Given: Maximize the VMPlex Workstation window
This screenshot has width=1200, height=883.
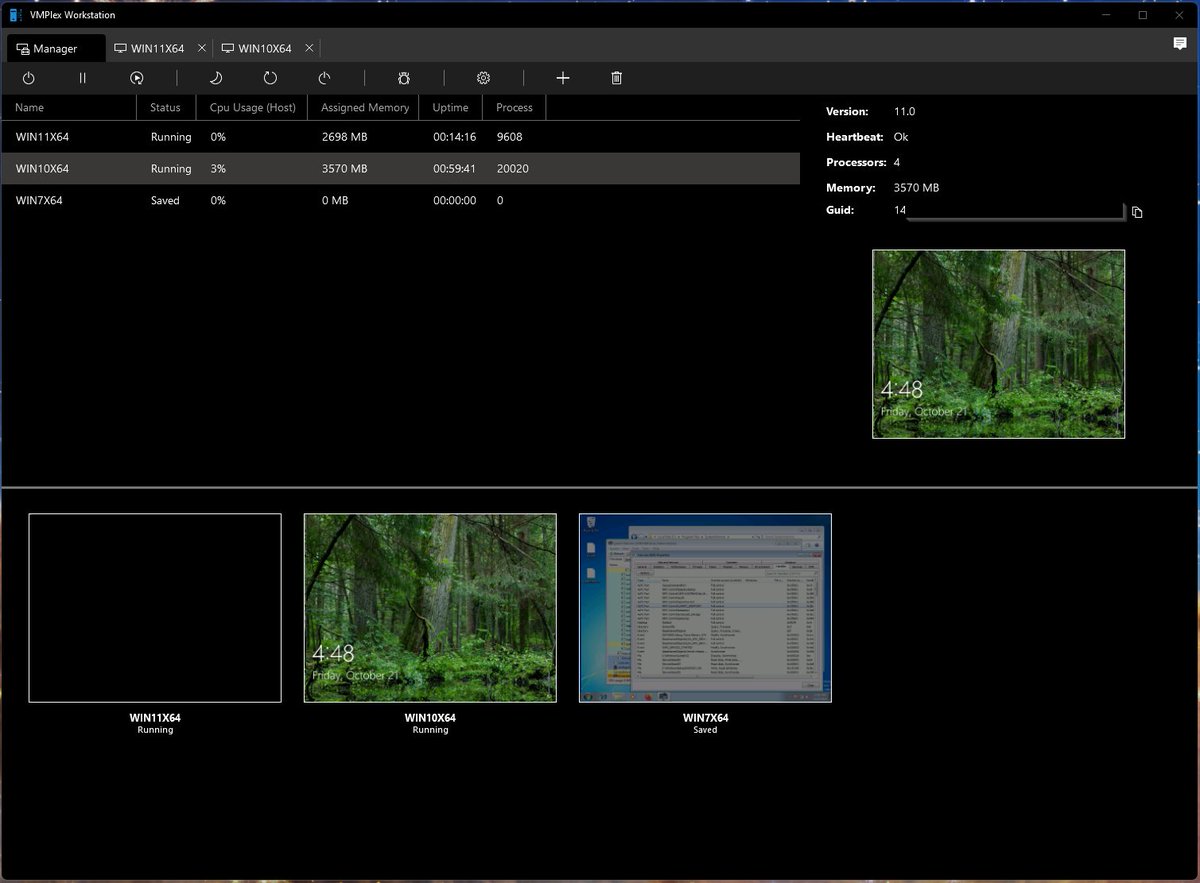Looking at the screenshot, I should 1143,15.
